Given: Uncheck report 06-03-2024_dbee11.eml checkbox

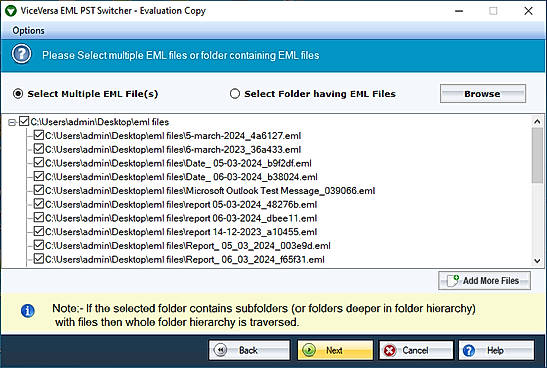Looking at the screenshot, I should tap(39, 218).
